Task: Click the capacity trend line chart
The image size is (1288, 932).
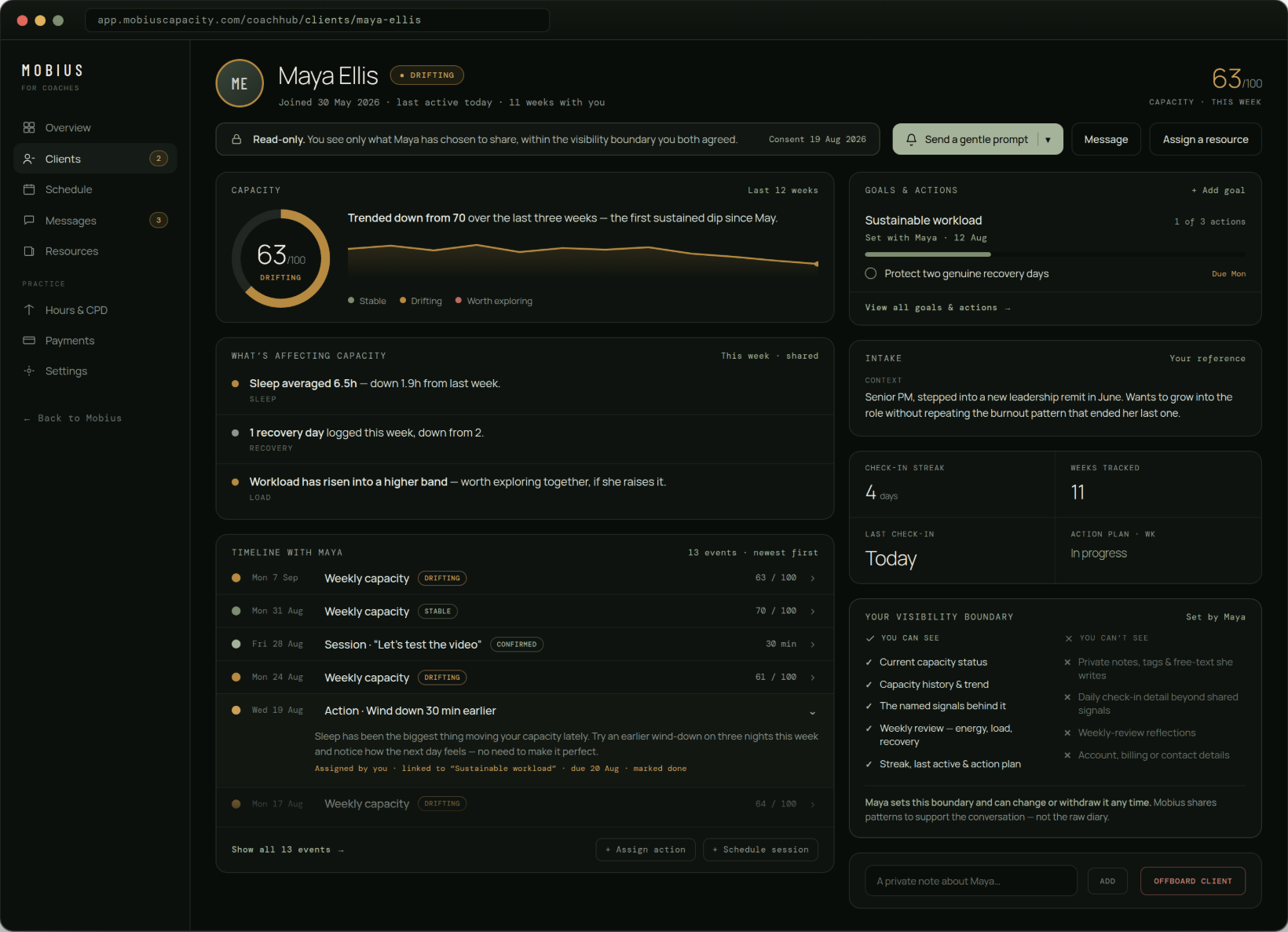Action: (x=583, y=259)
